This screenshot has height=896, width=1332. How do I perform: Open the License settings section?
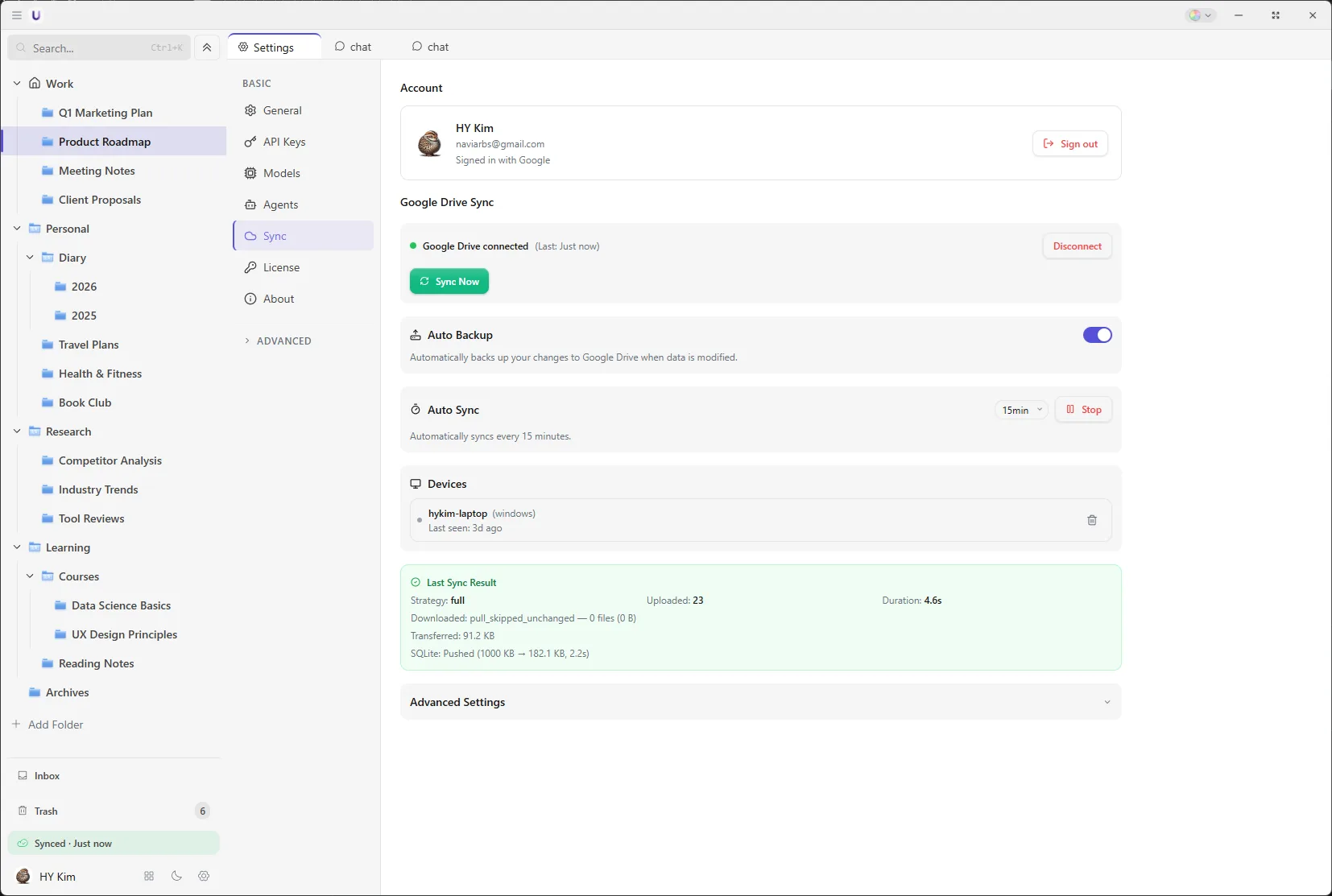[282, 267]
